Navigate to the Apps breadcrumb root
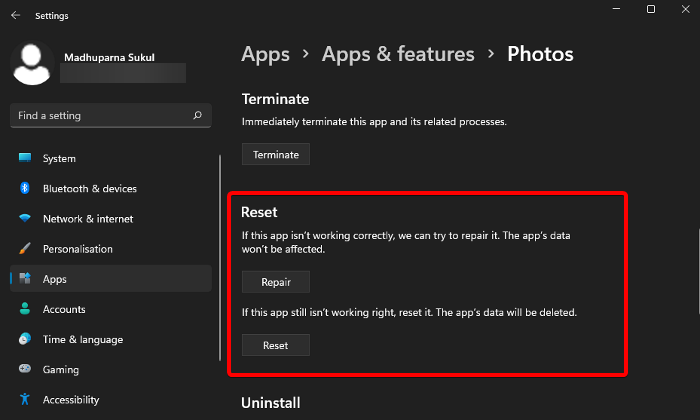Screen dimensions: 700x420 (x=266, y=53)
